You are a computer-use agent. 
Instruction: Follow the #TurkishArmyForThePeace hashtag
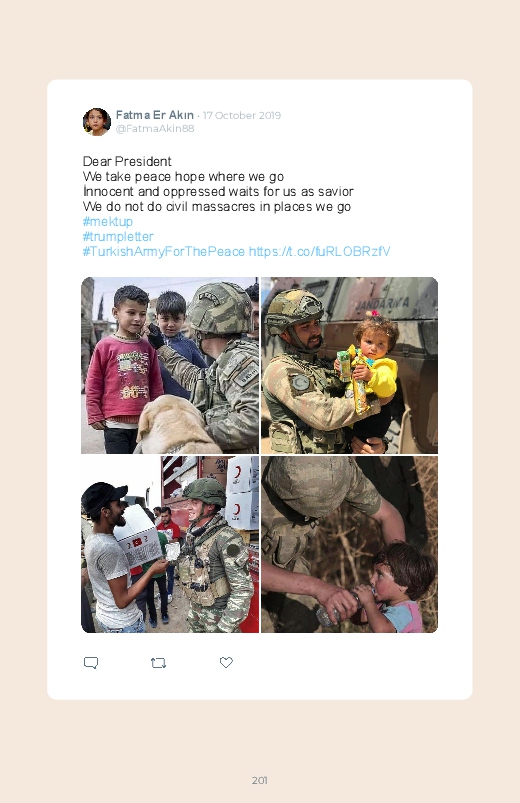pyautogui.click(x=163, y=251)
